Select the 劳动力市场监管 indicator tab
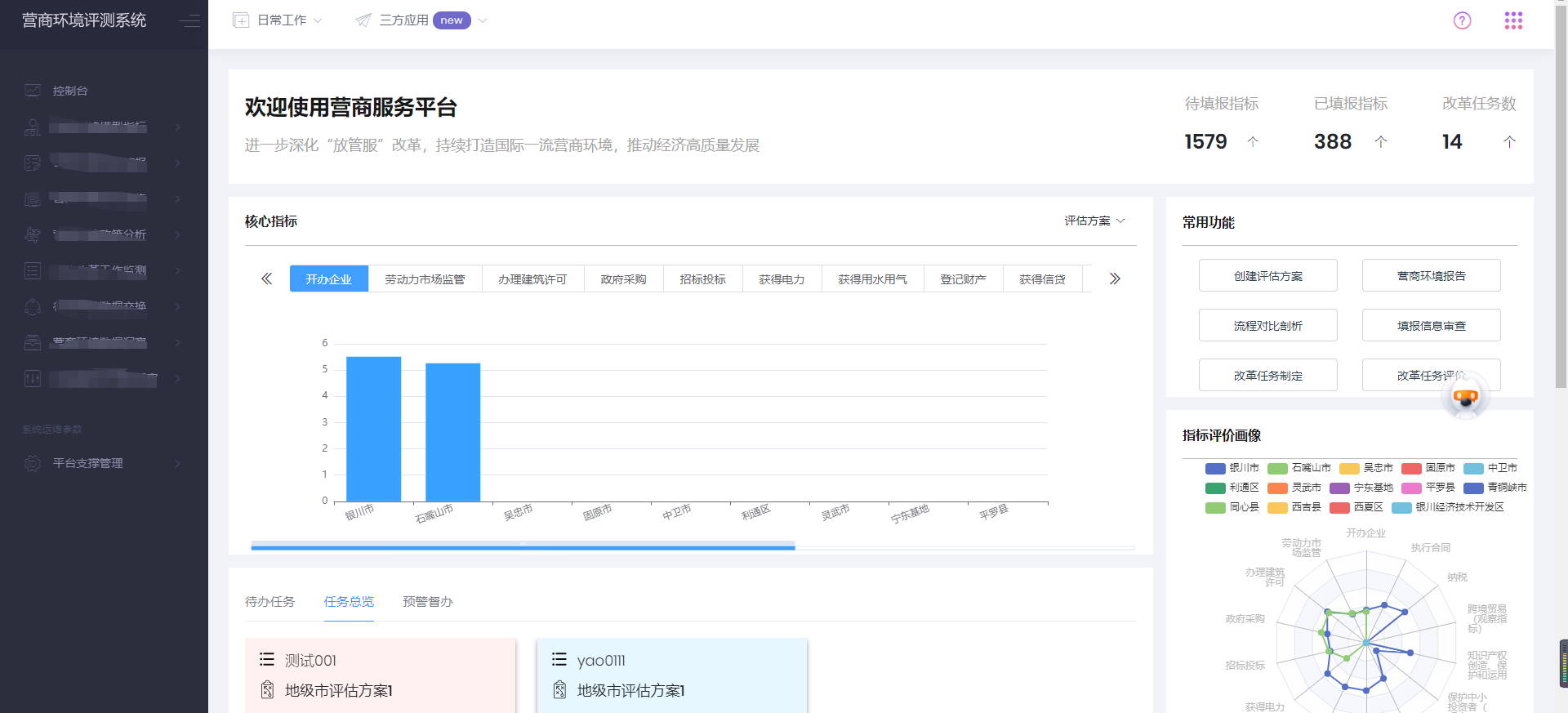The height and width of the screenshot is (713, 1568). [x=425, y=279]
